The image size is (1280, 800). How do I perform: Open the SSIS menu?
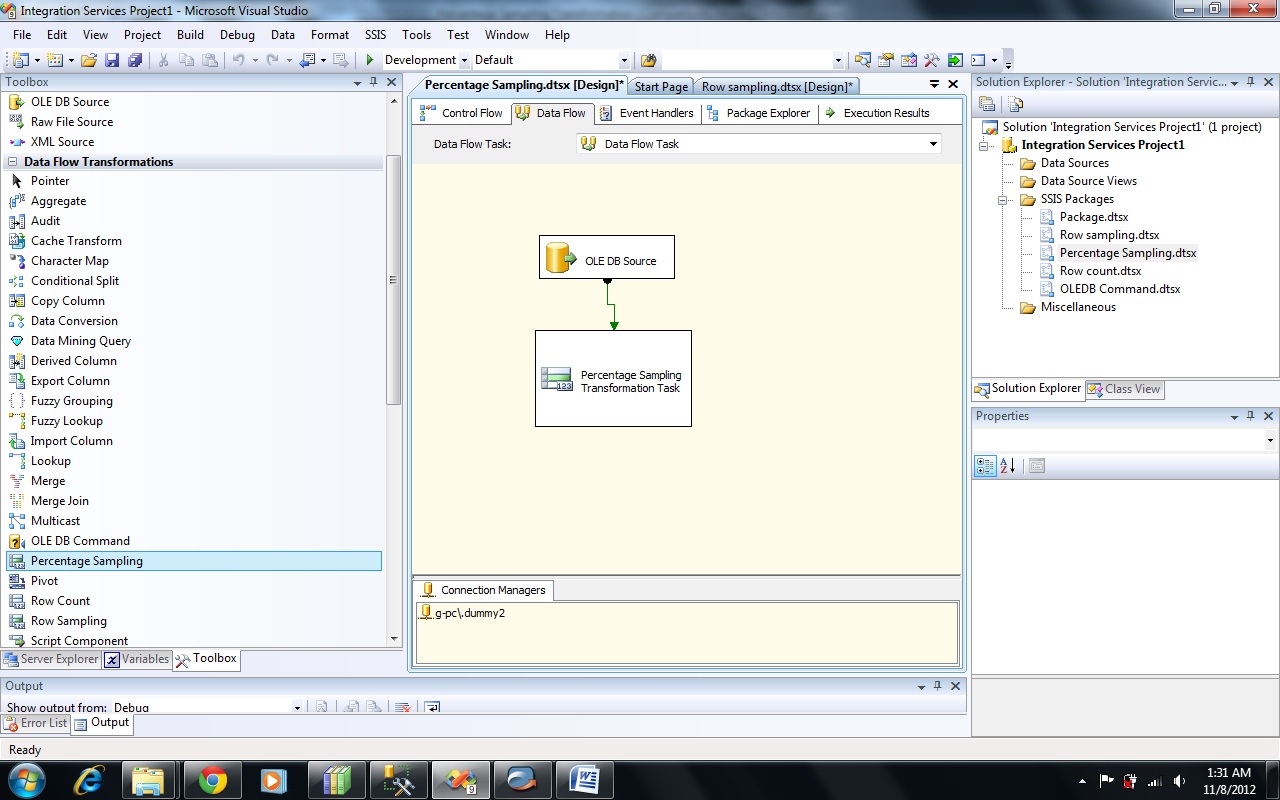point(375,34)
